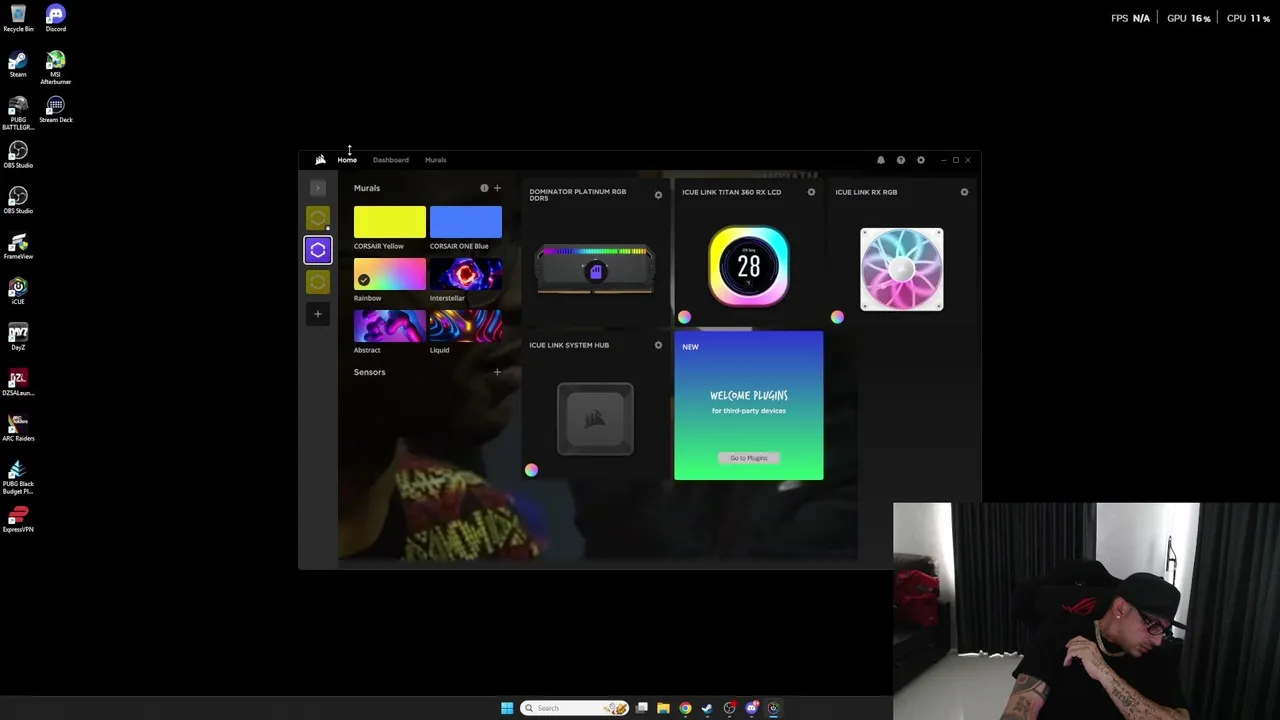Add a new mural with plus icon

(497, 188)
